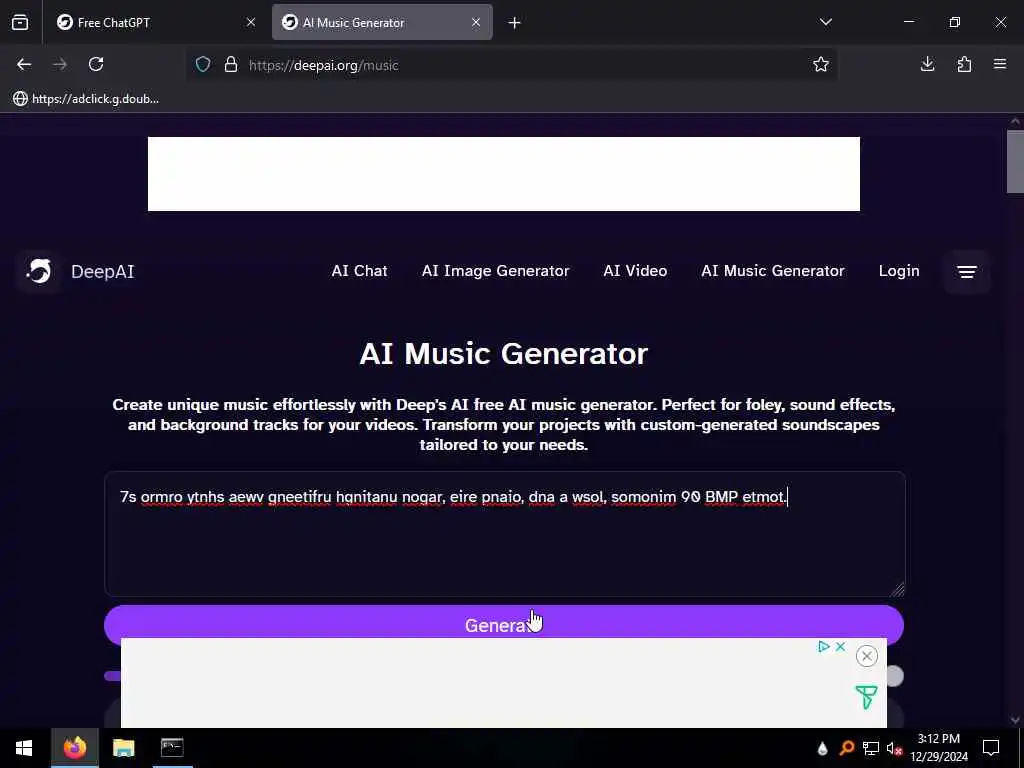Expand the list all tabs dropdown arrow

pyautogui.click(x=825, y=22)
